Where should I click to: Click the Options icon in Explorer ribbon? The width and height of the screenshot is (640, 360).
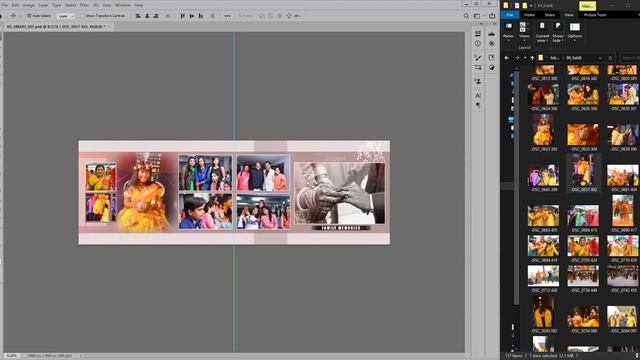coord(575,27)
